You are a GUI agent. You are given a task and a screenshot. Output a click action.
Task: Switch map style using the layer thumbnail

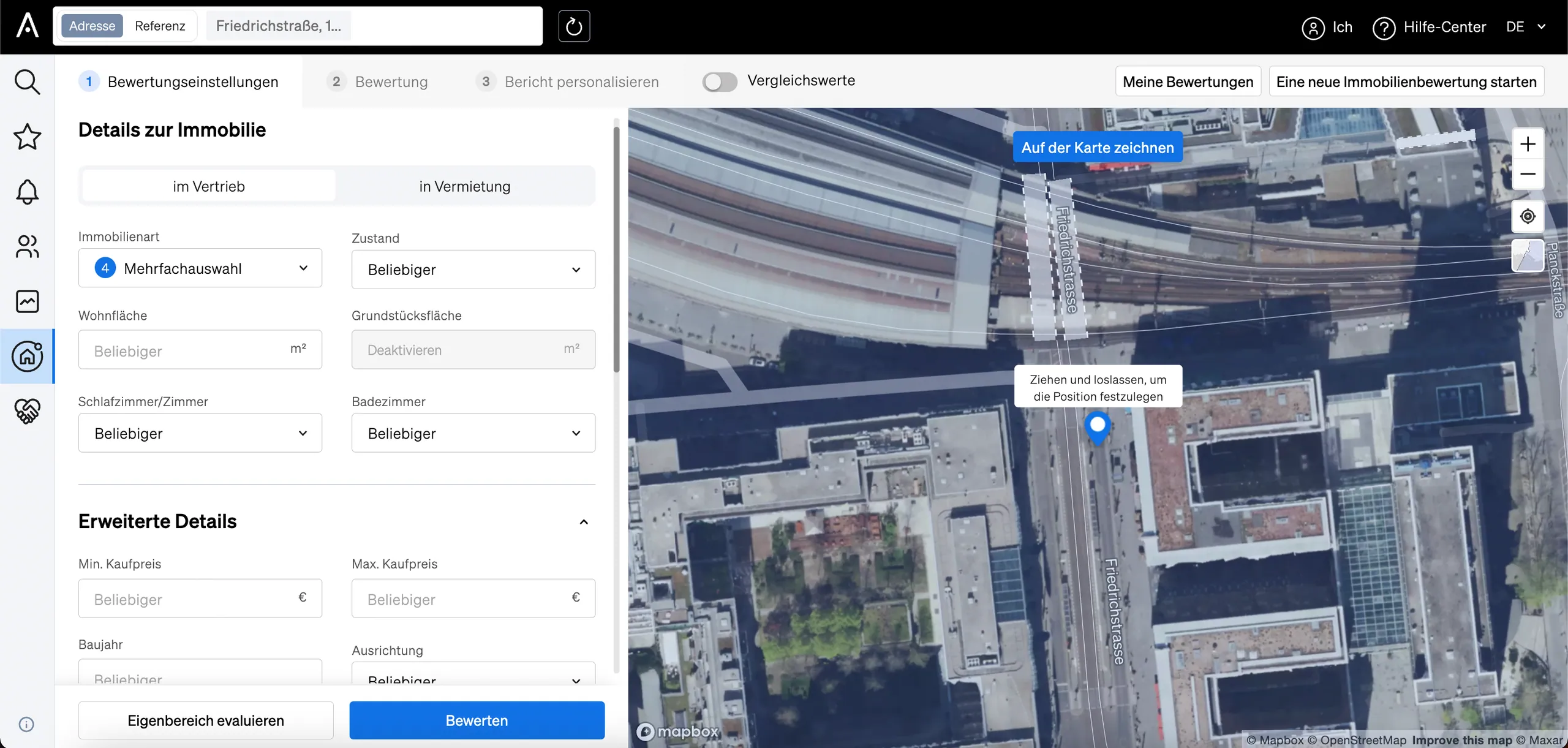(x=1528, y=255)
